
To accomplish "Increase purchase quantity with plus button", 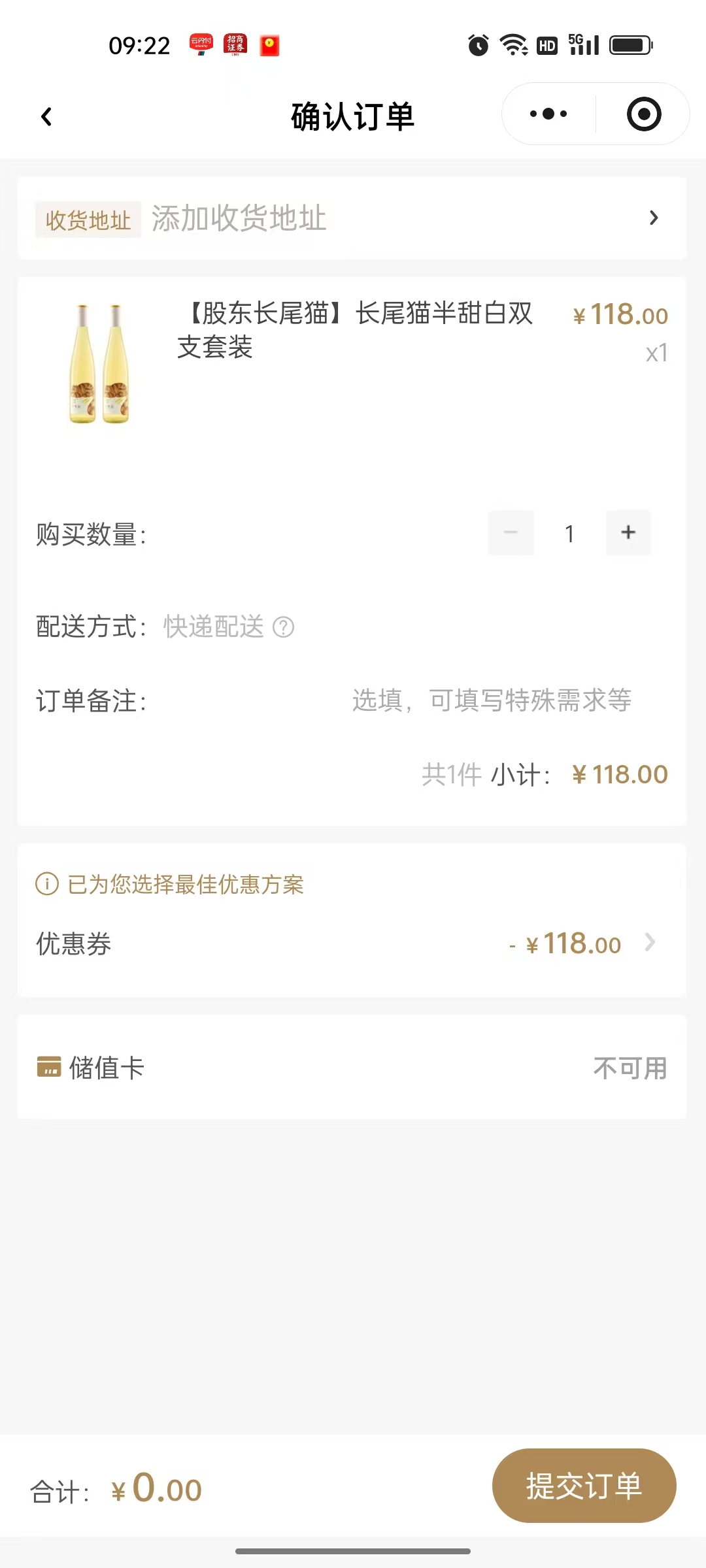I will click(x=628, y=532).
